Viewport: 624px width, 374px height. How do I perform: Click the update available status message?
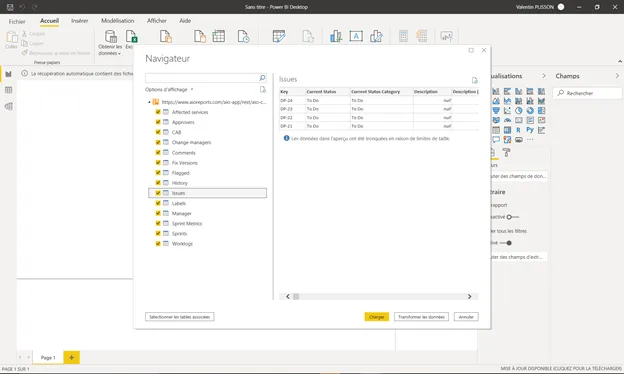(x=561, y=369)
